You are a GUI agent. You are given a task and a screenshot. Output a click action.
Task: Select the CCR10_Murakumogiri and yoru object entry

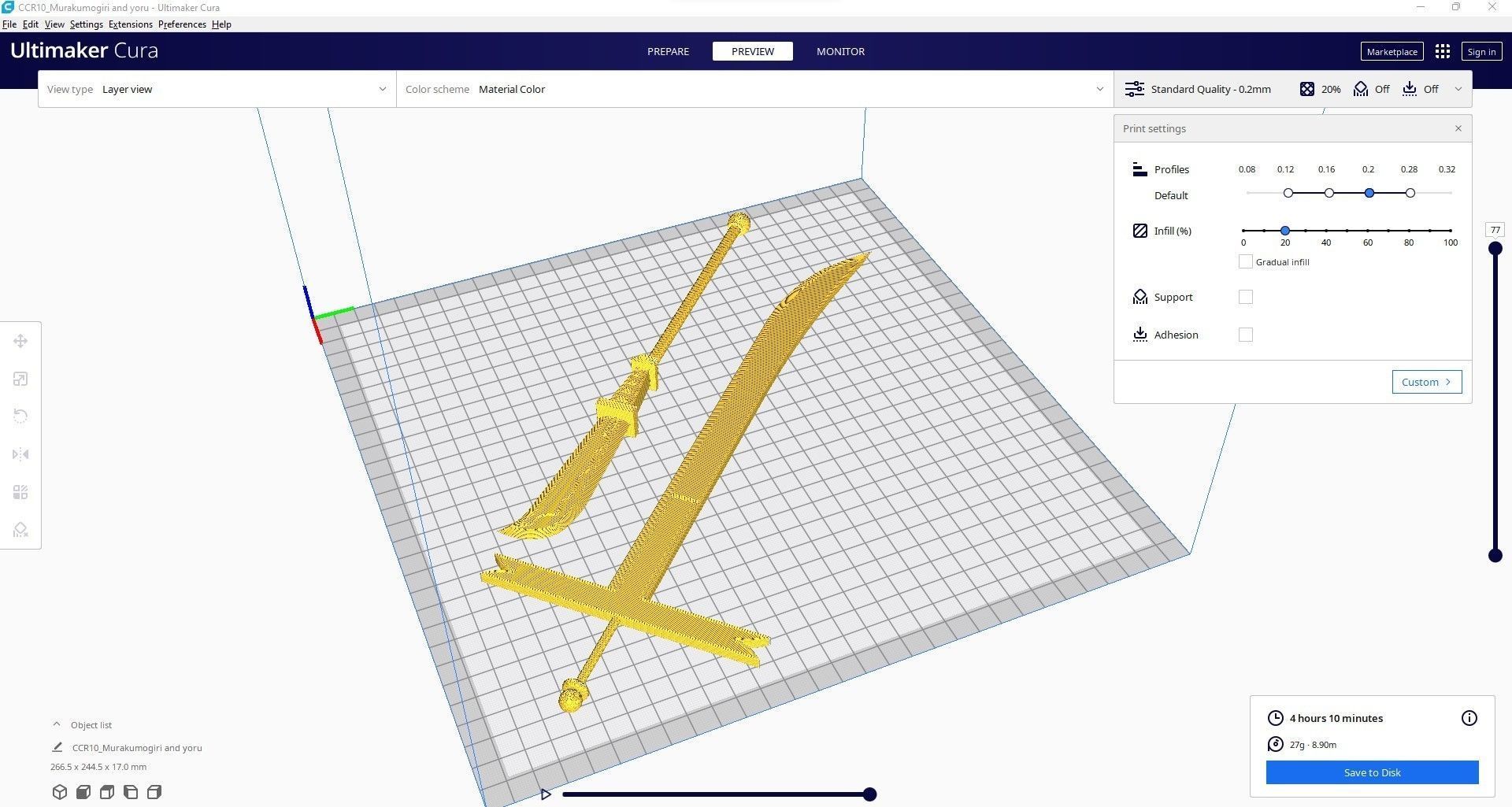(137, 747)
